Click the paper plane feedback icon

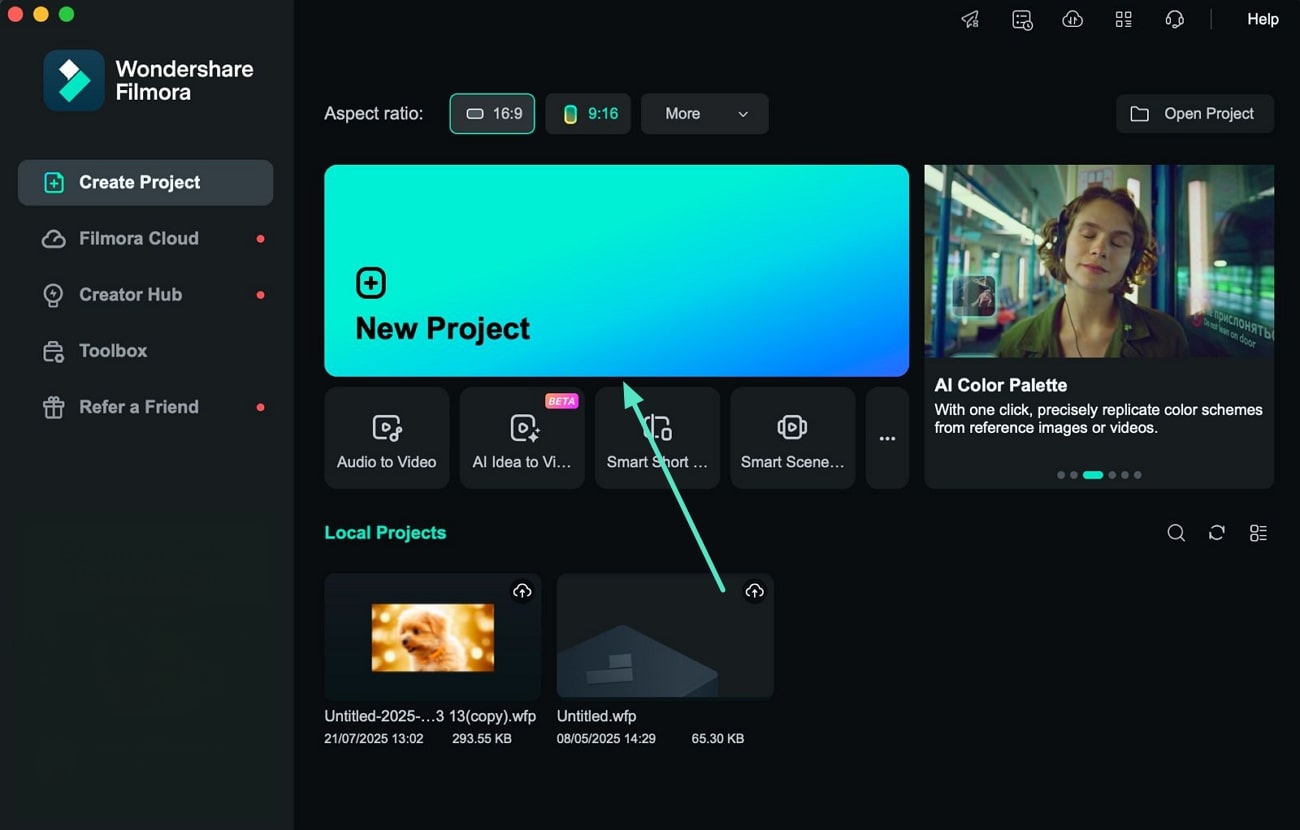click(970, 19)
